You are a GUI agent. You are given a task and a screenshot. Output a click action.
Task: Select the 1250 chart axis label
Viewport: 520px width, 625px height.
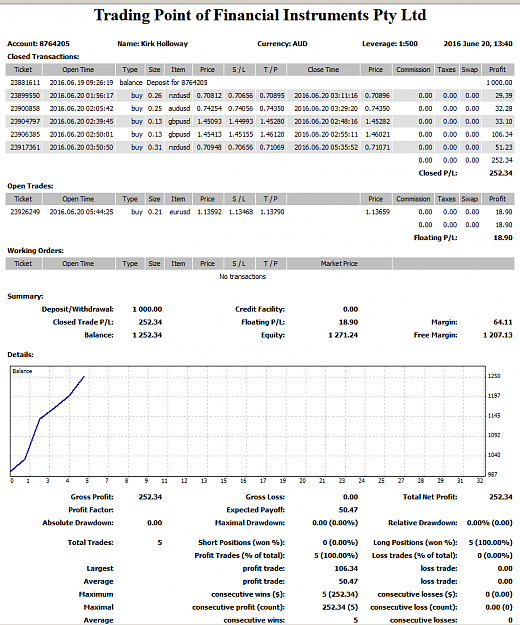[x=494, y=376]
